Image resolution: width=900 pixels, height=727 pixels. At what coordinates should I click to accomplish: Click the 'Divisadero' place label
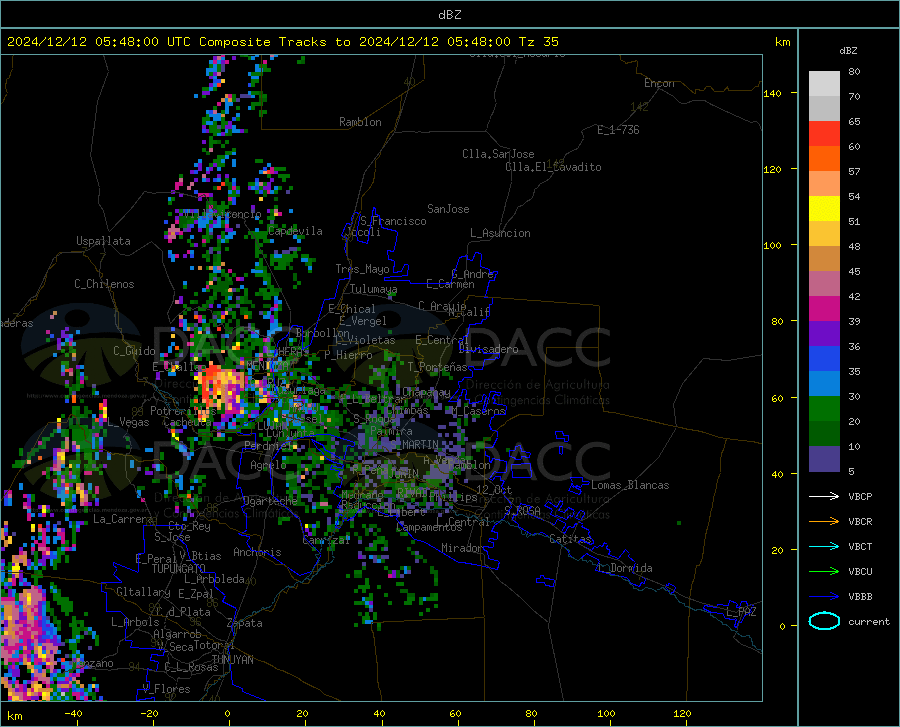tap(488, 349)
